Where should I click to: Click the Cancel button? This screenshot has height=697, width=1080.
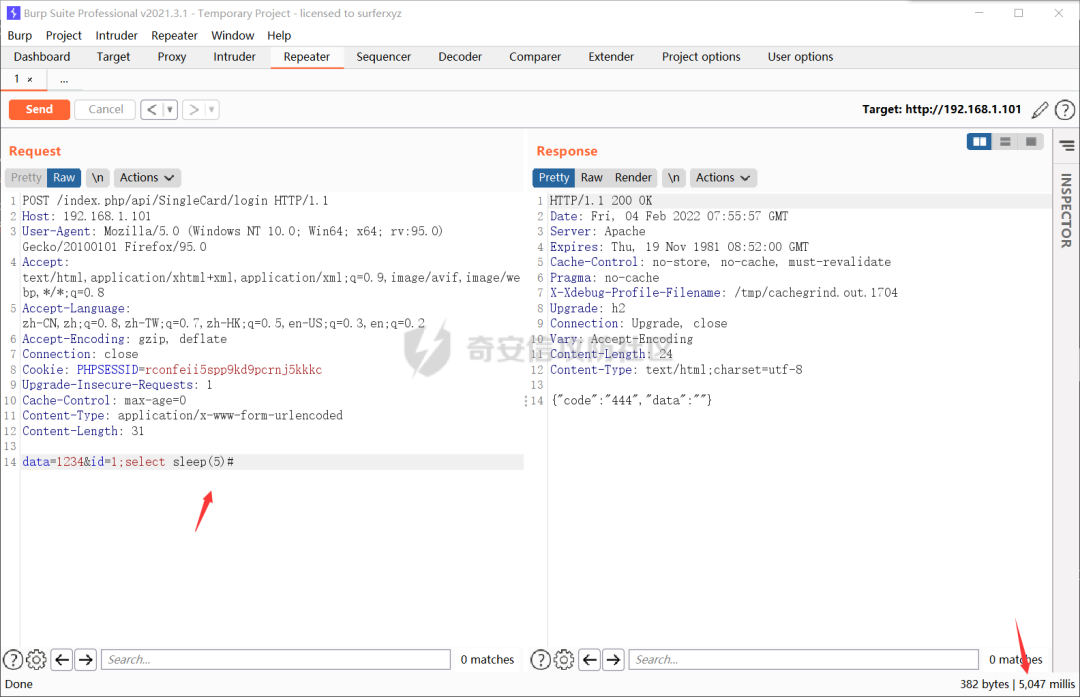[x=105, y=110]
